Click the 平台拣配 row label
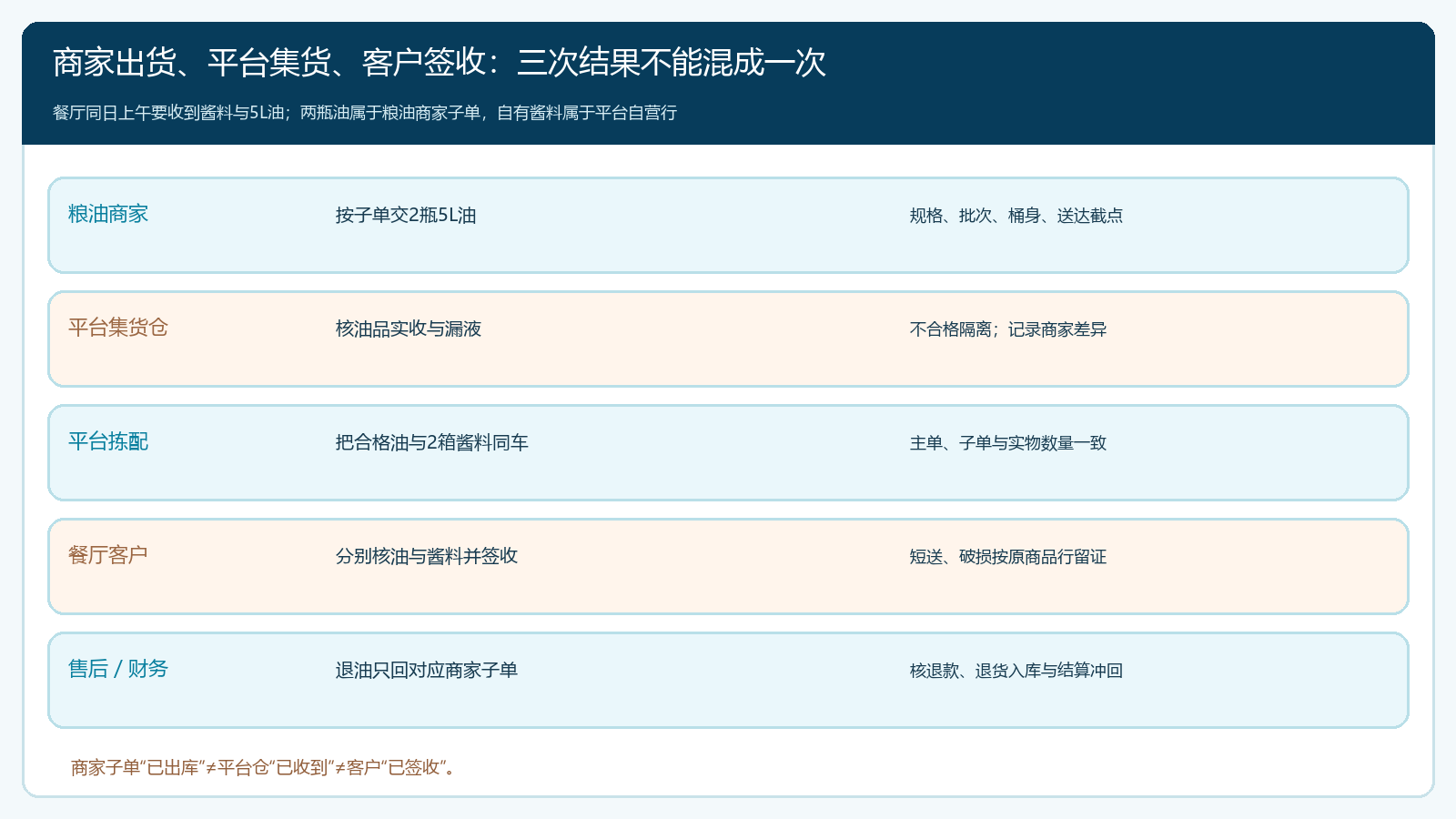 point(108,441)
